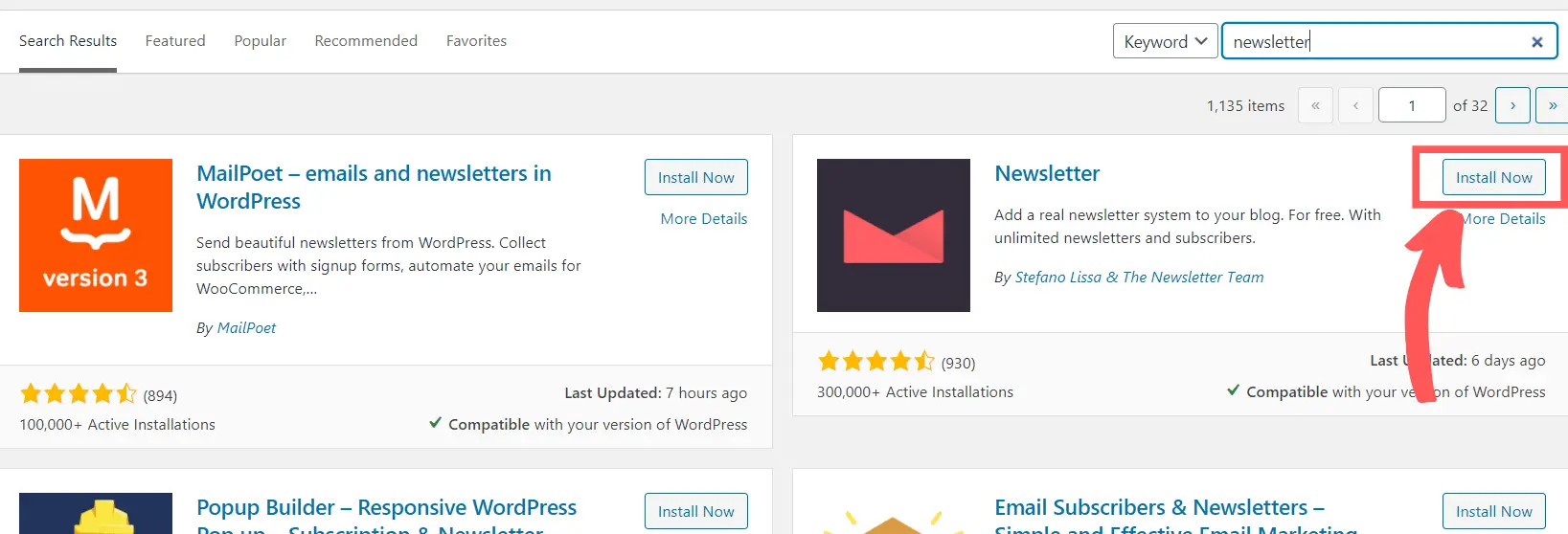Switch to the Popular tab

click(x=261, y=41)
